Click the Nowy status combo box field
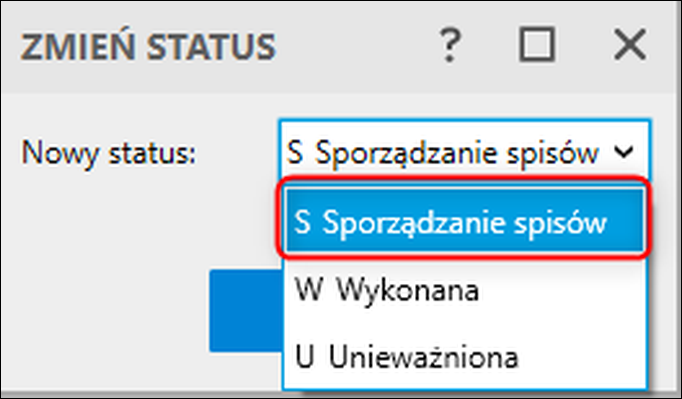 click(x=465, y=152)
